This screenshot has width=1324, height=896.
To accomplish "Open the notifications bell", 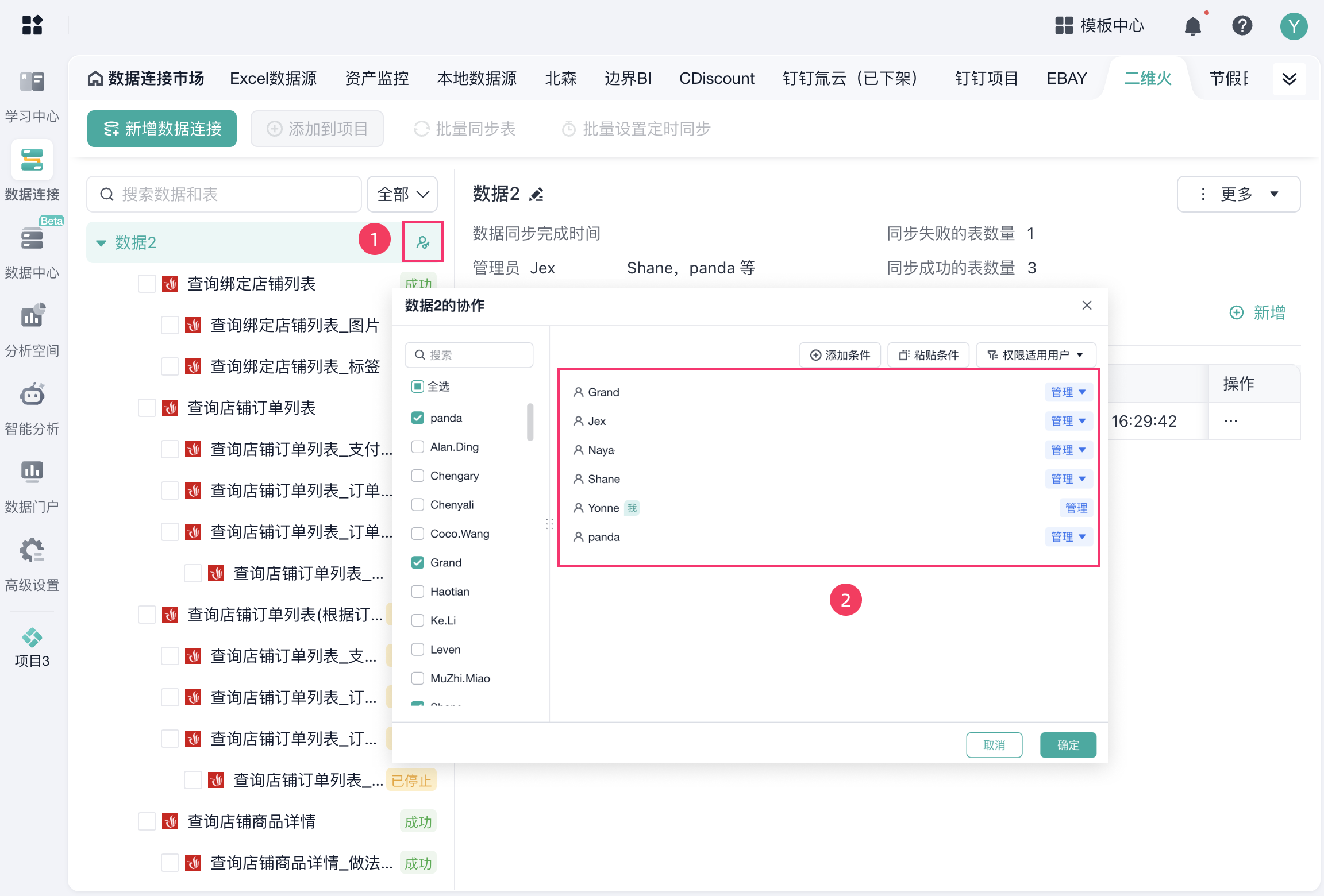I will [x=1193, y=26].
